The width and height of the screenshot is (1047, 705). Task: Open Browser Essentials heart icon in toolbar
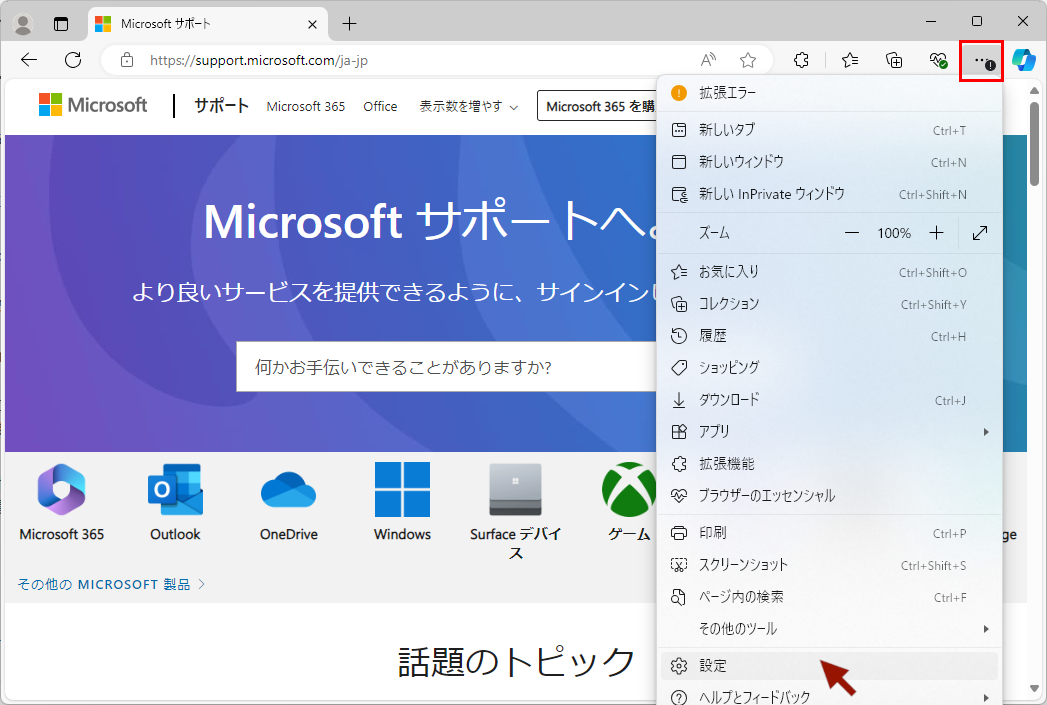coord(938,60)
